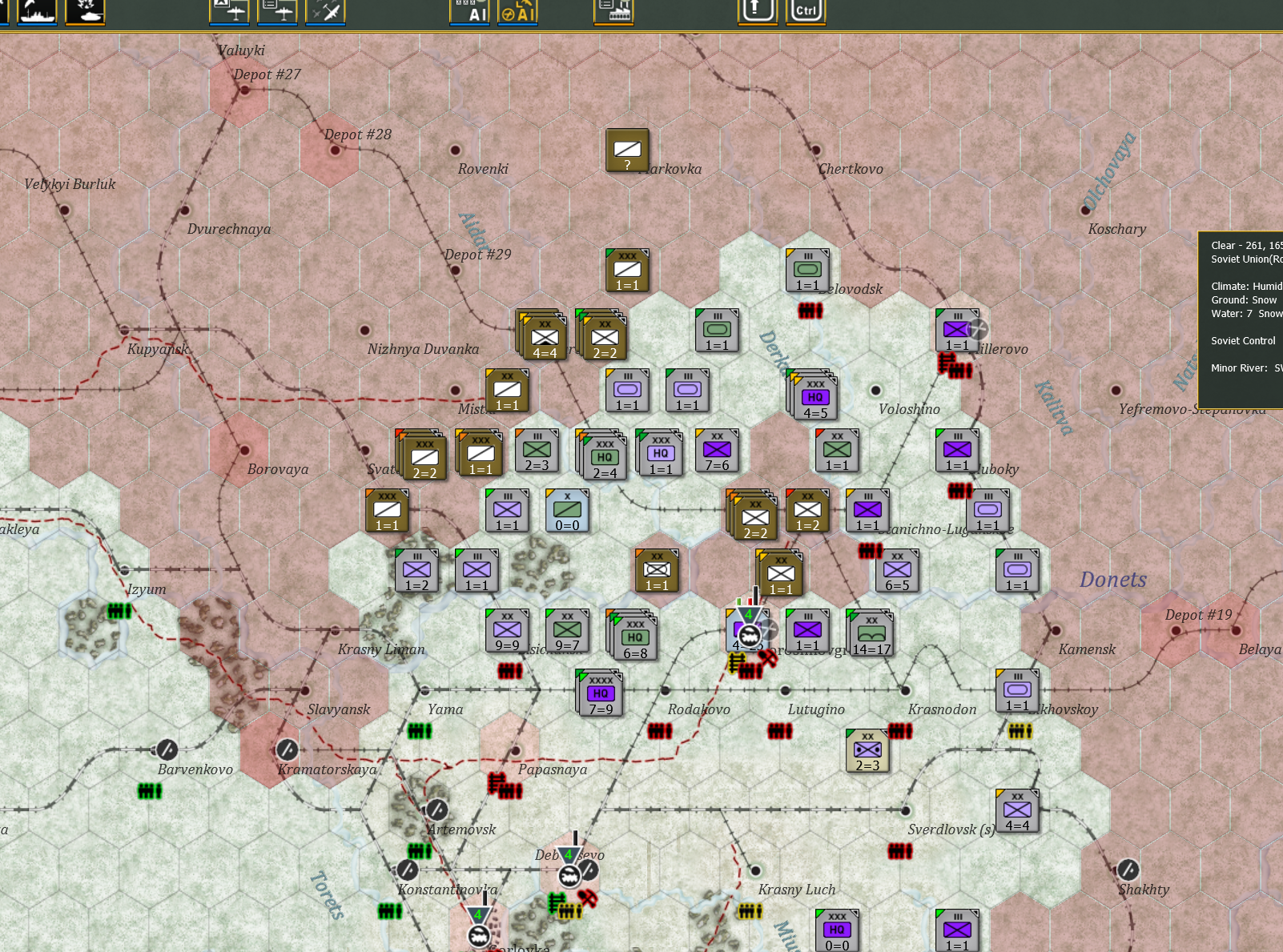The height and width of the screenshot is (952, 1283).
Task: Open the air recon mission icon
Action: point(229,10)
